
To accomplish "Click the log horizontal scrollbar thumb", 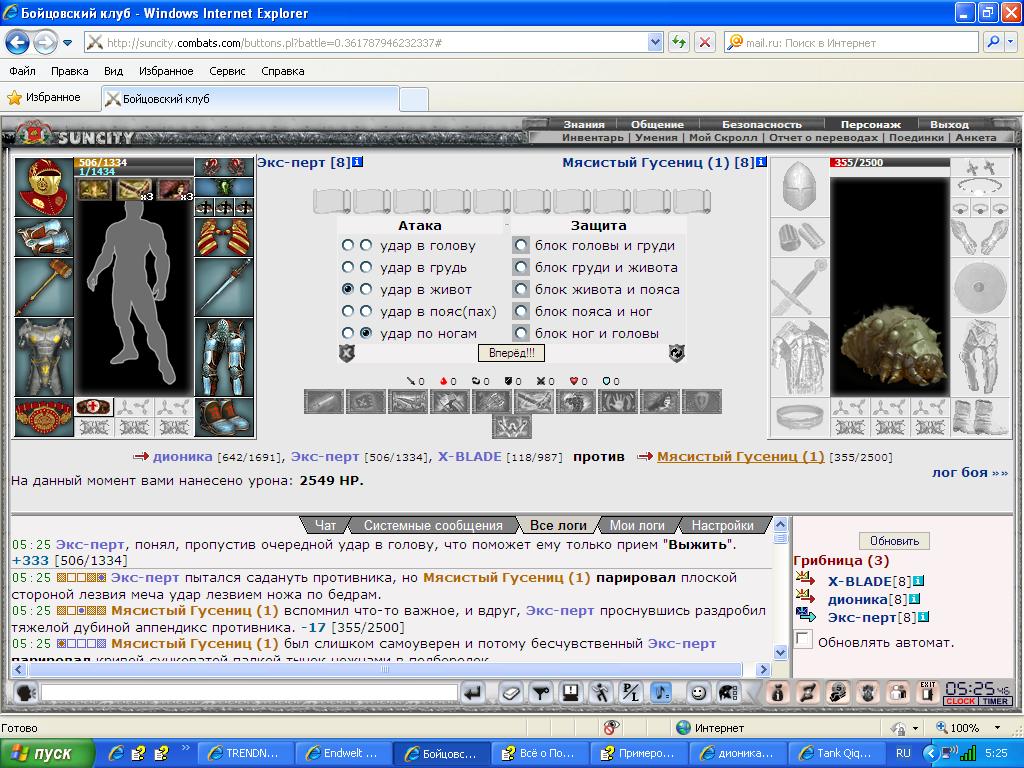I will pos(385,669).
